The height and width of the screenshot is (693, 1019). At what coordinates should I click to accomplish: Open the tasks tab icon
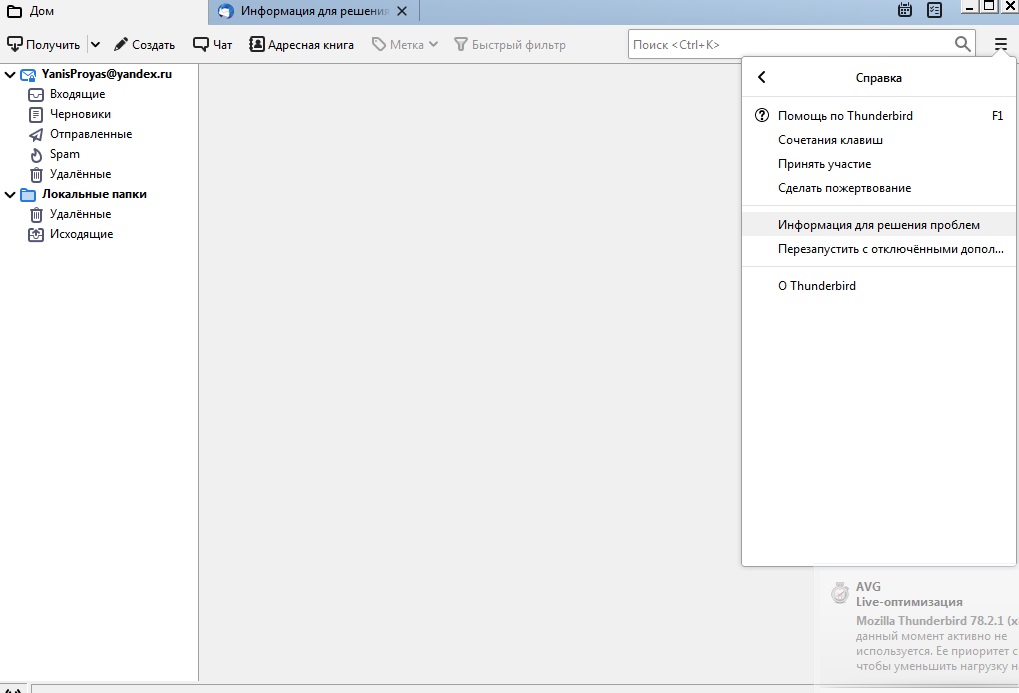[x=935, y=10]
